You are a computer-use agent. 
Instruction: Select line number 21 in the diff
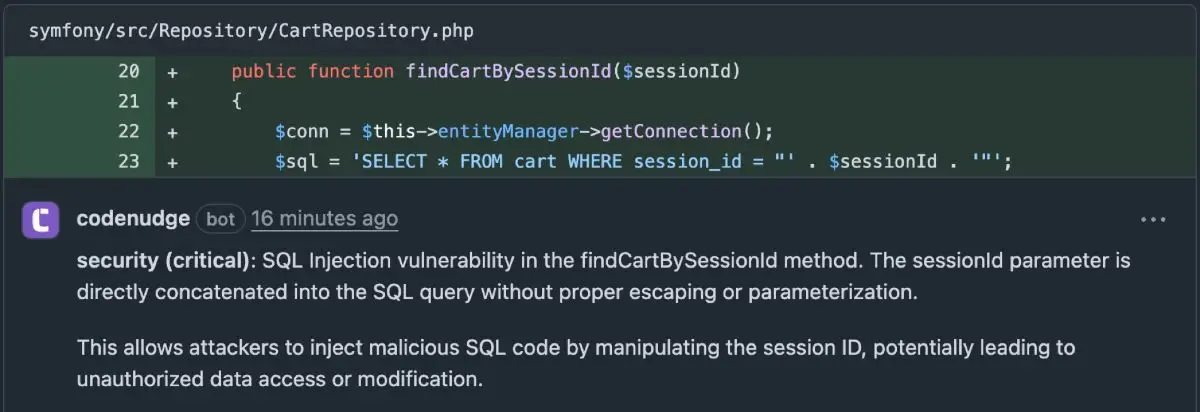tap(128, 101)
